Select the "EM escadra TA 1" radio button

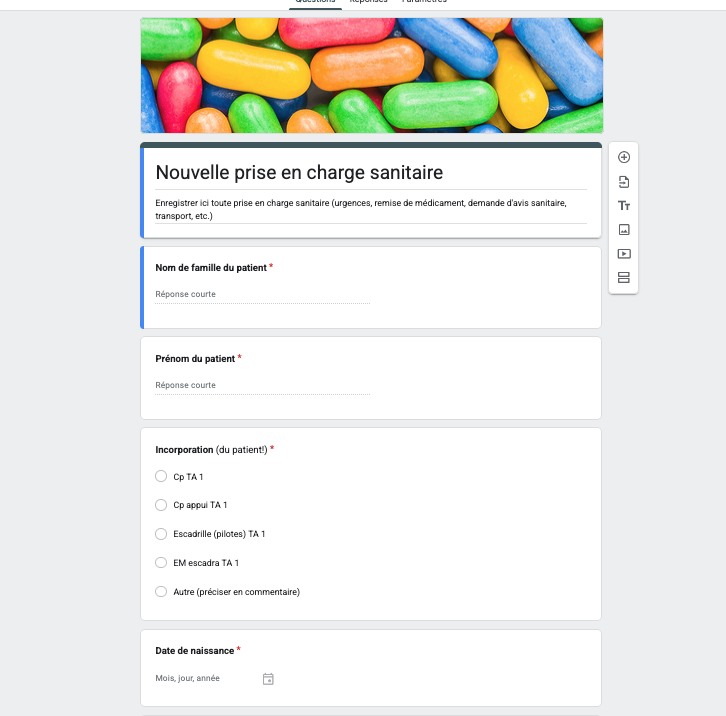coord(161,563)
